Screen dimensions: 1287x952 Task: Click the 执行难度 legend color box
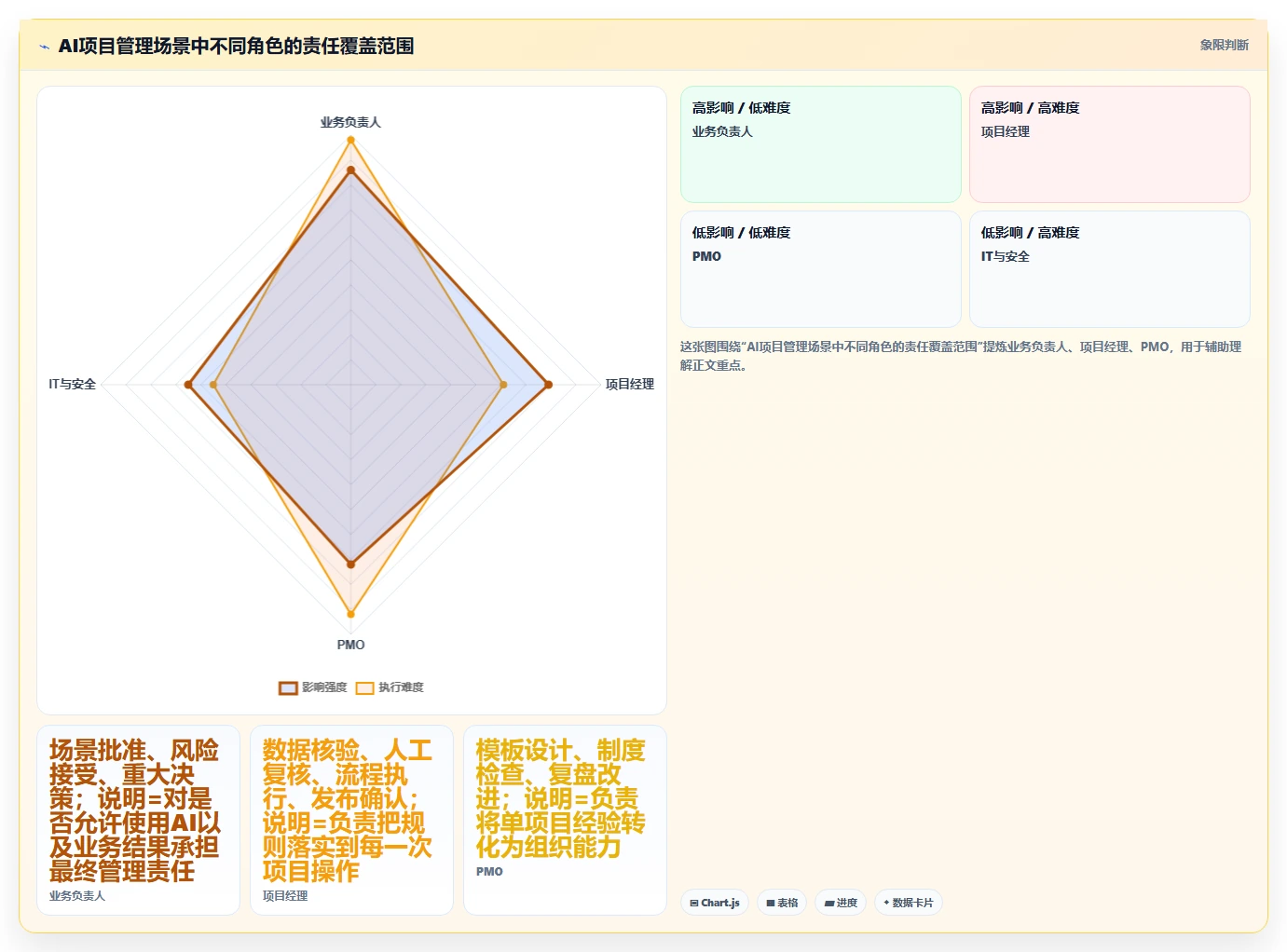pos(364,688)
